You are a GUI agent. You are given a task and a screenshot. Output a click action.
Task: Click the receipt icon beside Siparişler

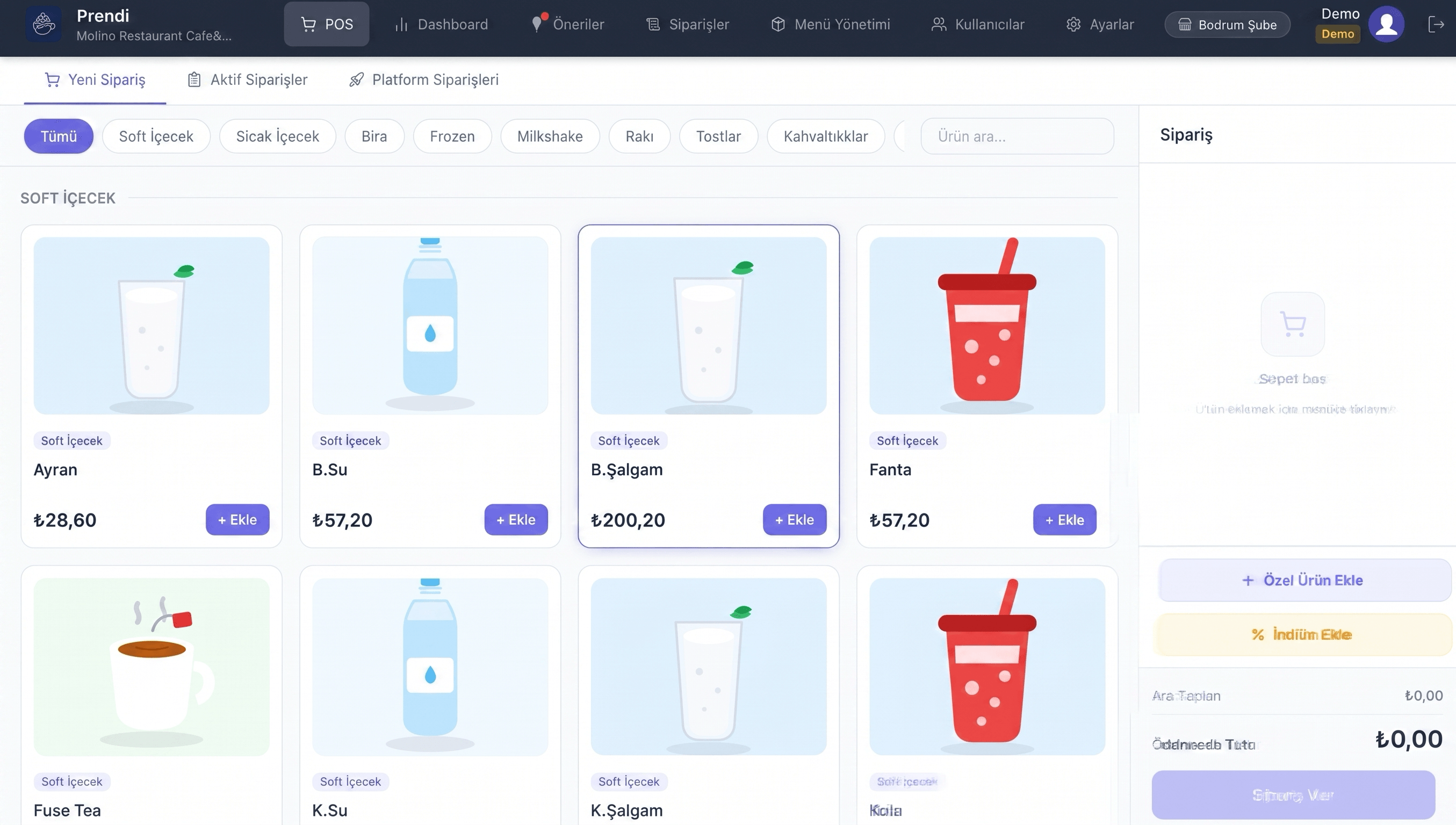tap(653, 24)
